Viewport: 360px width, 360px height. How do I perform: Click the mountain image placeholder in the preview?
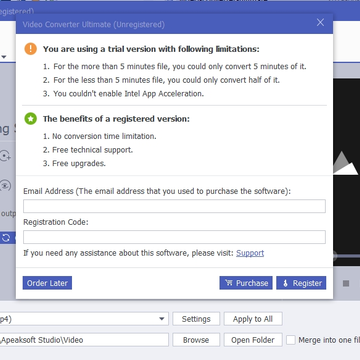click(345, 163)
